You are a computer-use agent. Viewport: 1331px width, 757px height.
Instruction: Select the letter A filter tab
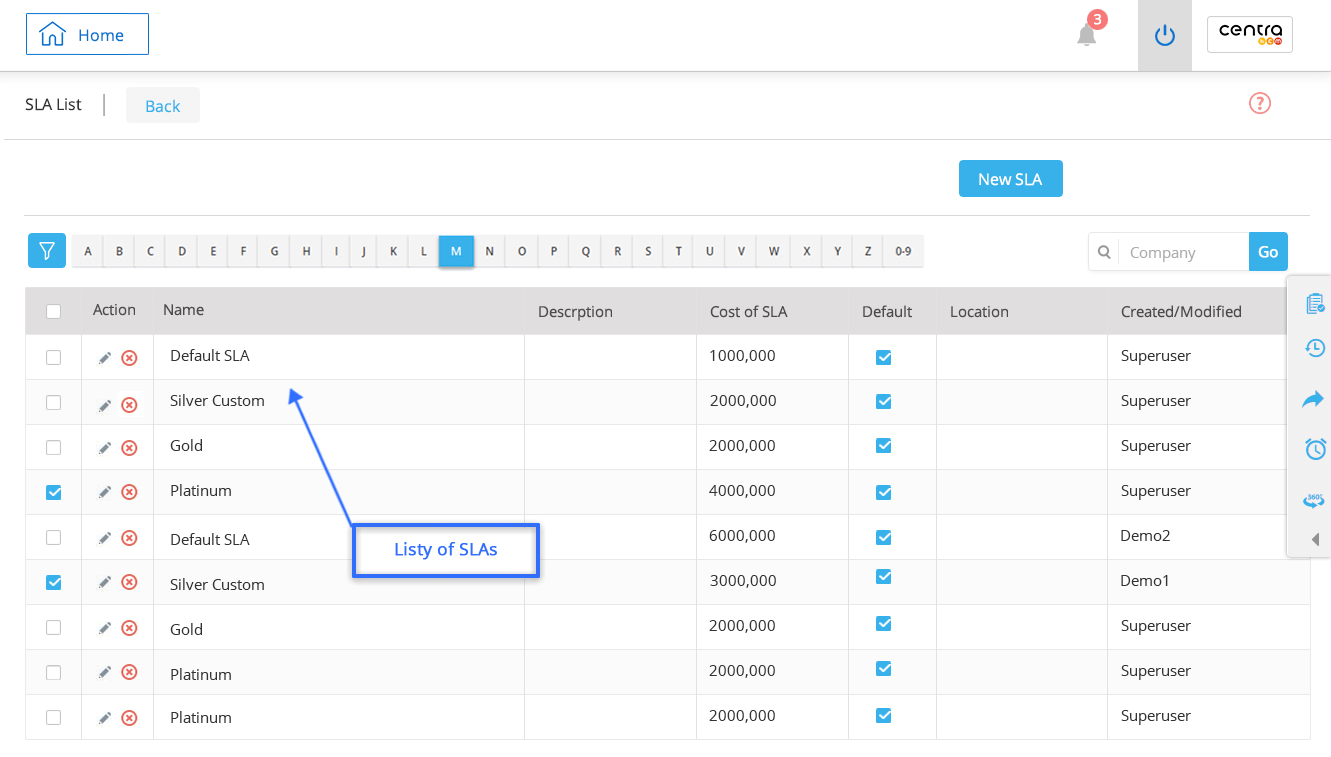[x=87, y=251]
